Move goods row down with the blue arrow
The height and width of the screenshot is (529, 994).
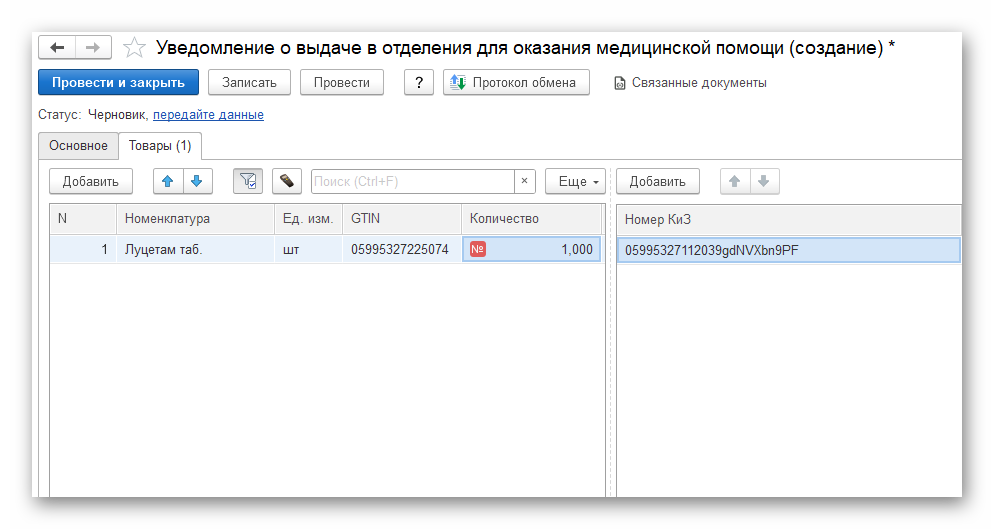(x=197, y=181)
